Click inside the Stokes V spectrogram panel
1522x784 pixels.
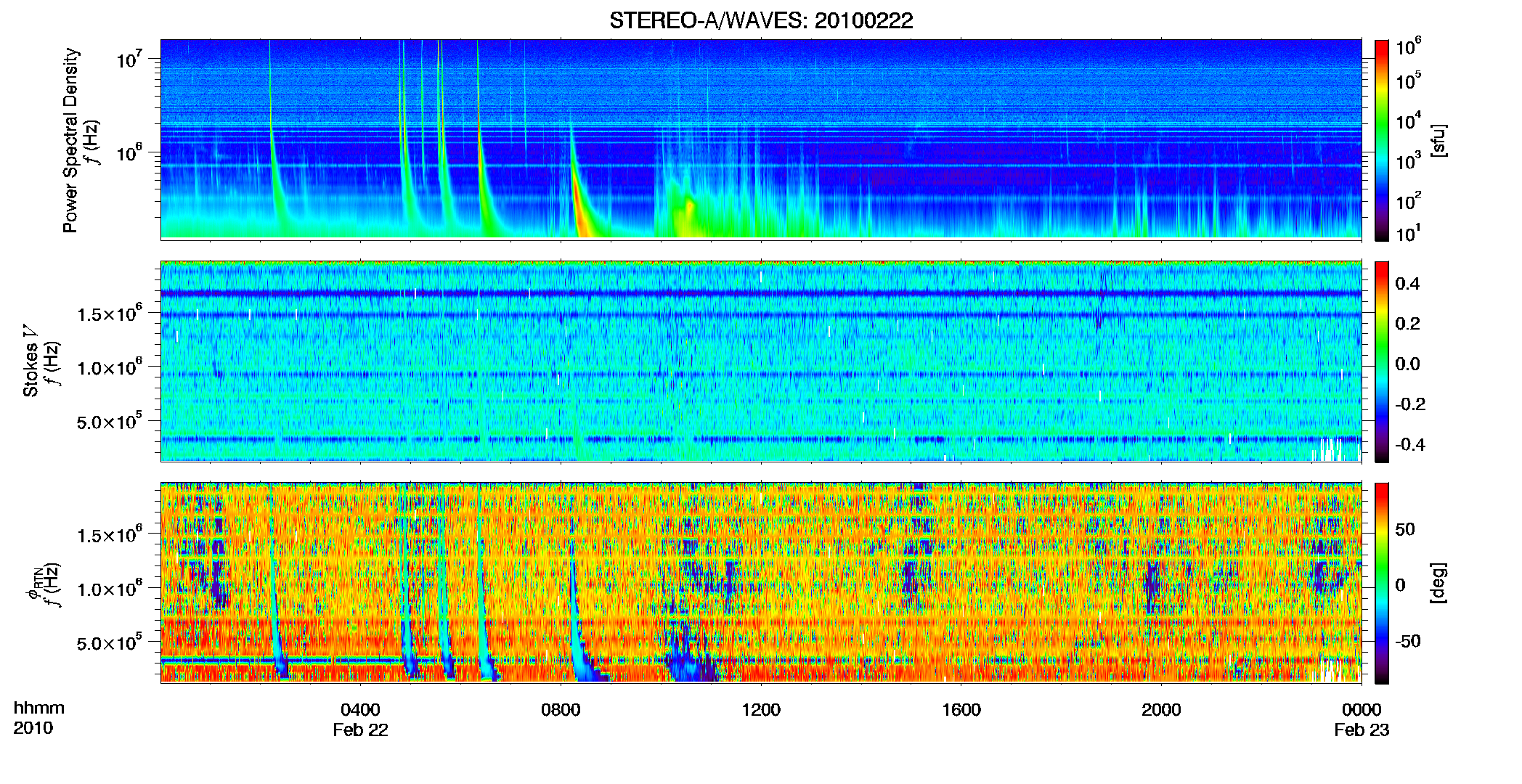761,362
